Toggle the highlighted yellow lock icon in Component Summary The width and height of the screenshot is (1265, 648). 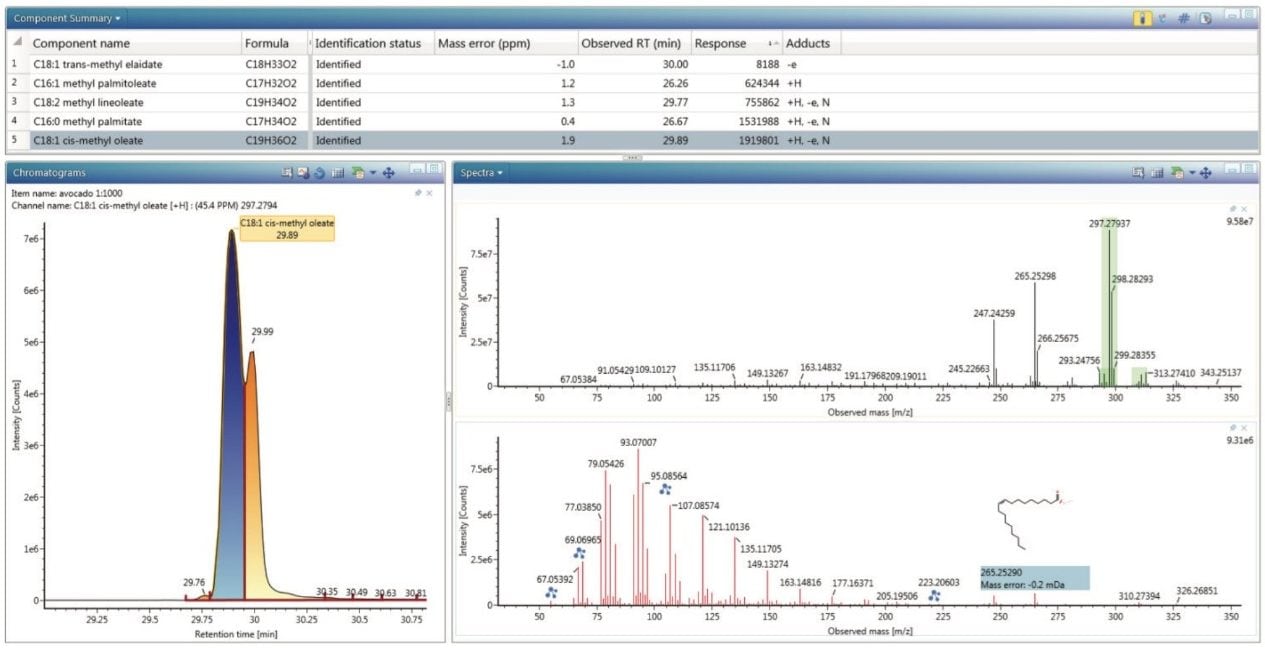[x=1141, y=18]
